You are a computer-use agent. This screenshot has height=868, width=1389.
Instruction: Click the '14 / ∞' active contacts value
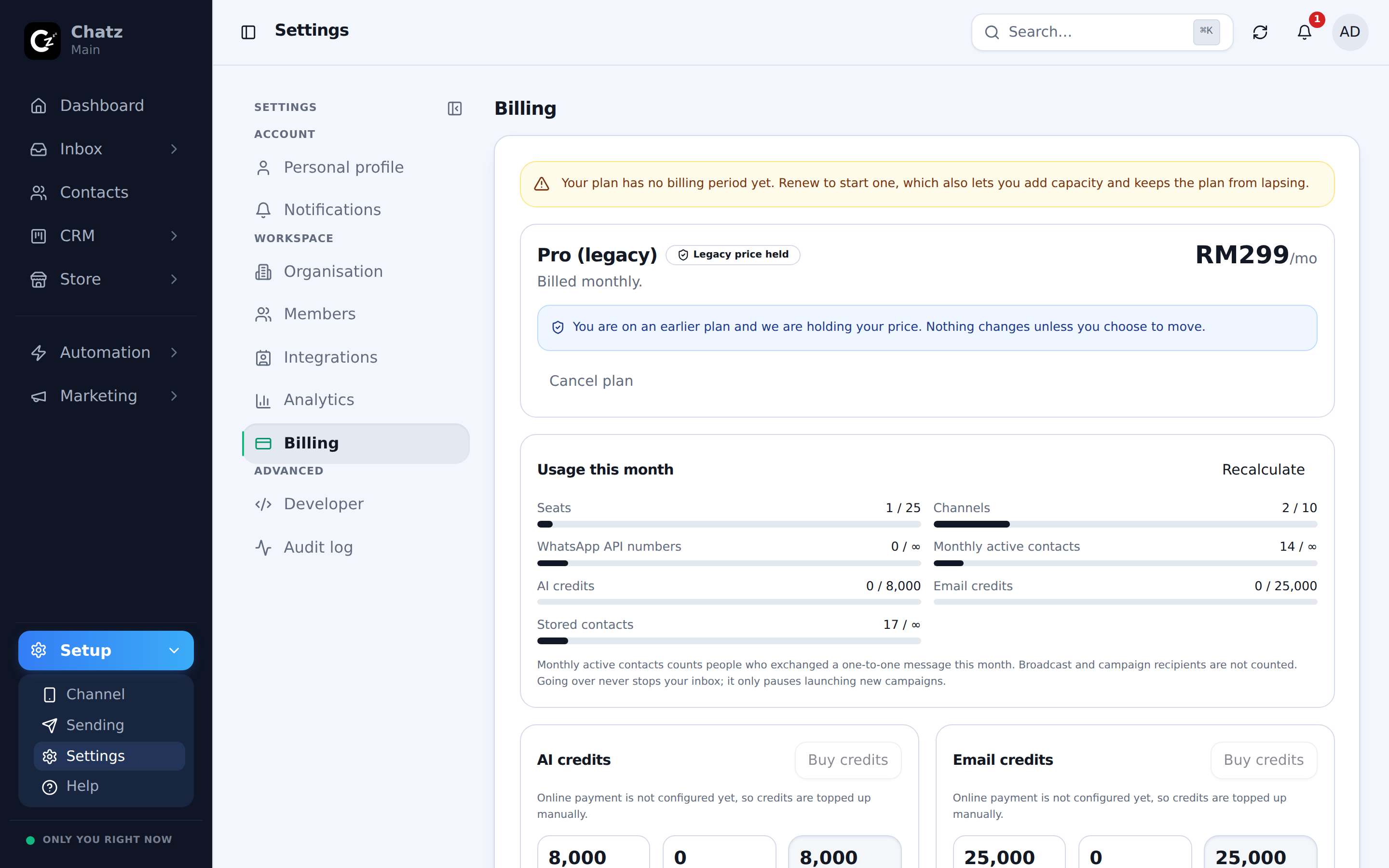pos(1298,546)
